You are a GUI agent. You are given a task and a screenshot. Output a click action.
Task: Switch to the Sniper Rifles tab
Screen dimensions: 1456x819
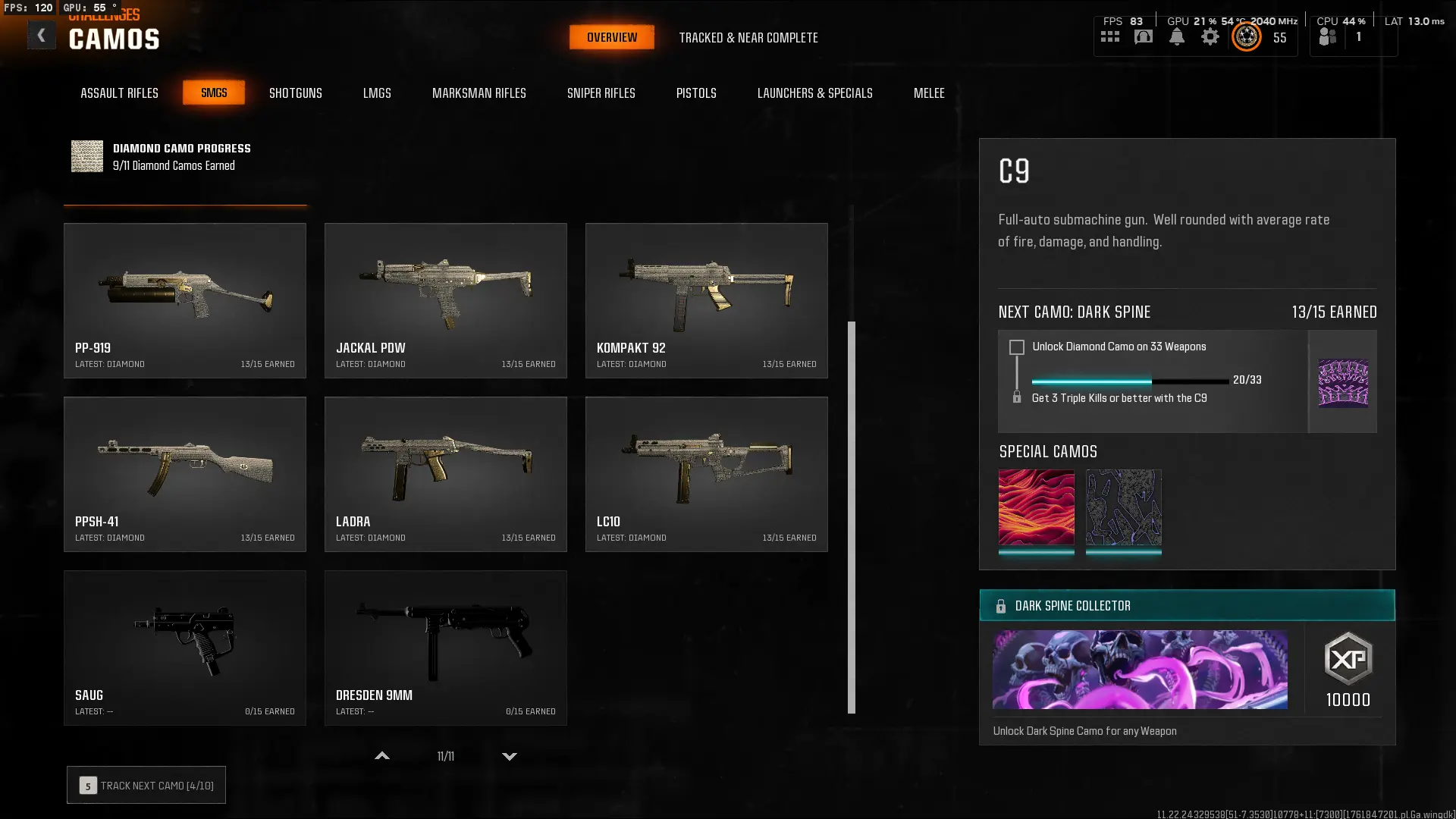click(x=601, y=93)
